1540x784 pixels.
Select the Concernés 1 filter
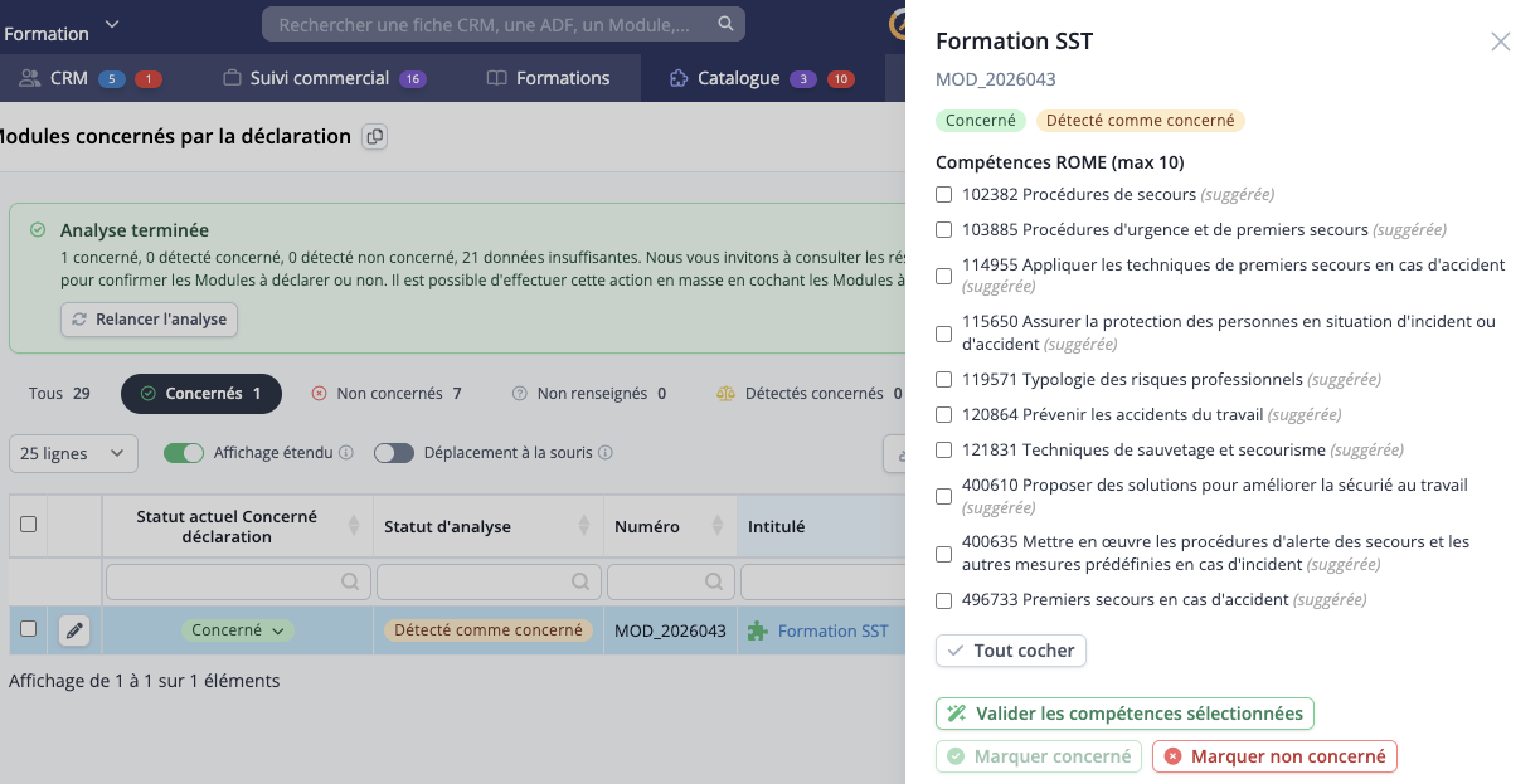(201, 394)
